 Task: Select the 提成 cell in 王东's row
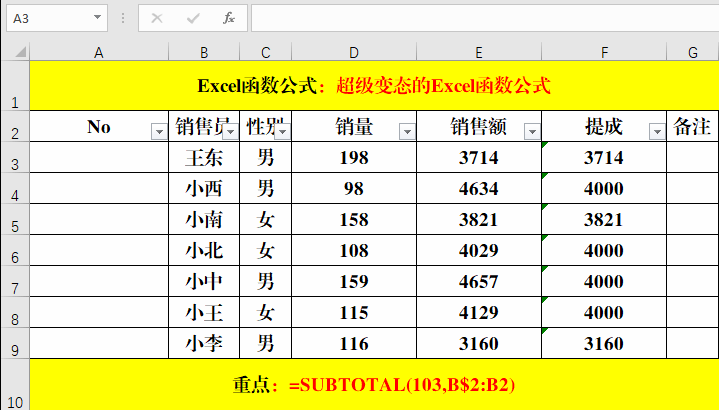click(604, 157)
